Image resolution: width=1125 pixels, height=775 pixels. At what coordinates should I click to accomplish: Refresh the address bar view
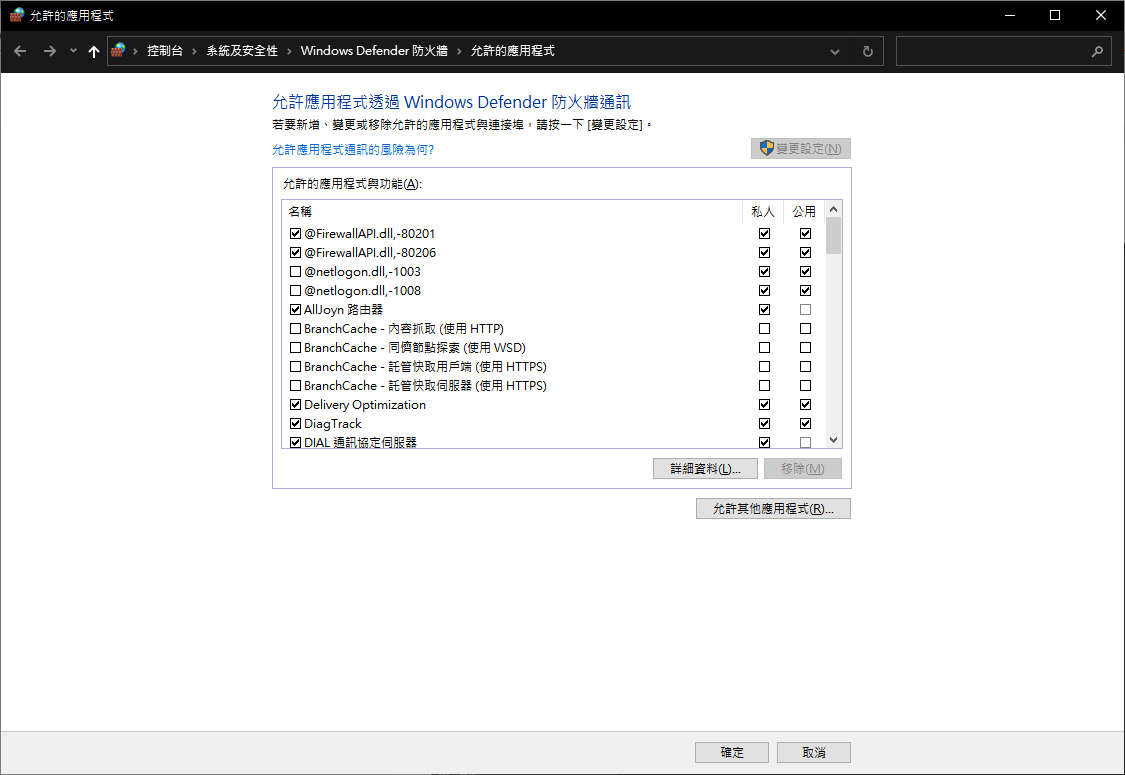click(x=867, y=51)
